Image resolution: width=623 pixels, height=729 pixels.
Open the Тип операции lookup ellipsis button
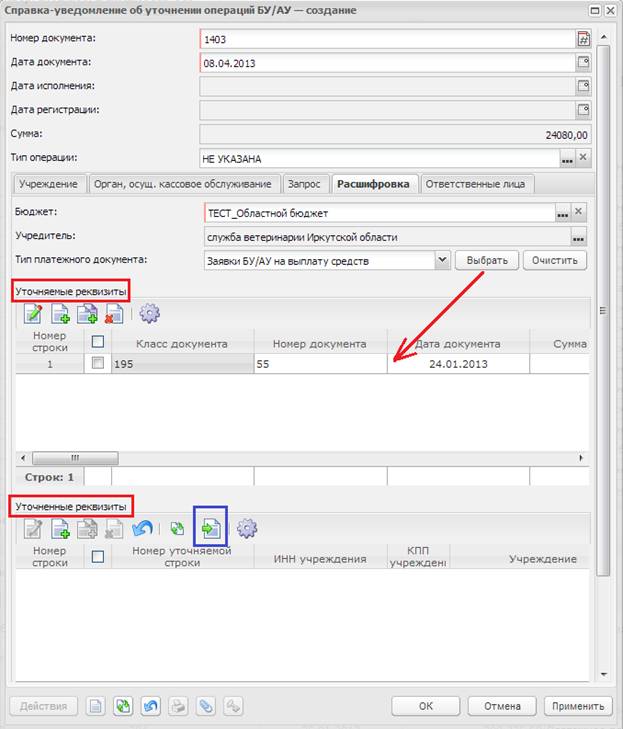coord(566,158)
